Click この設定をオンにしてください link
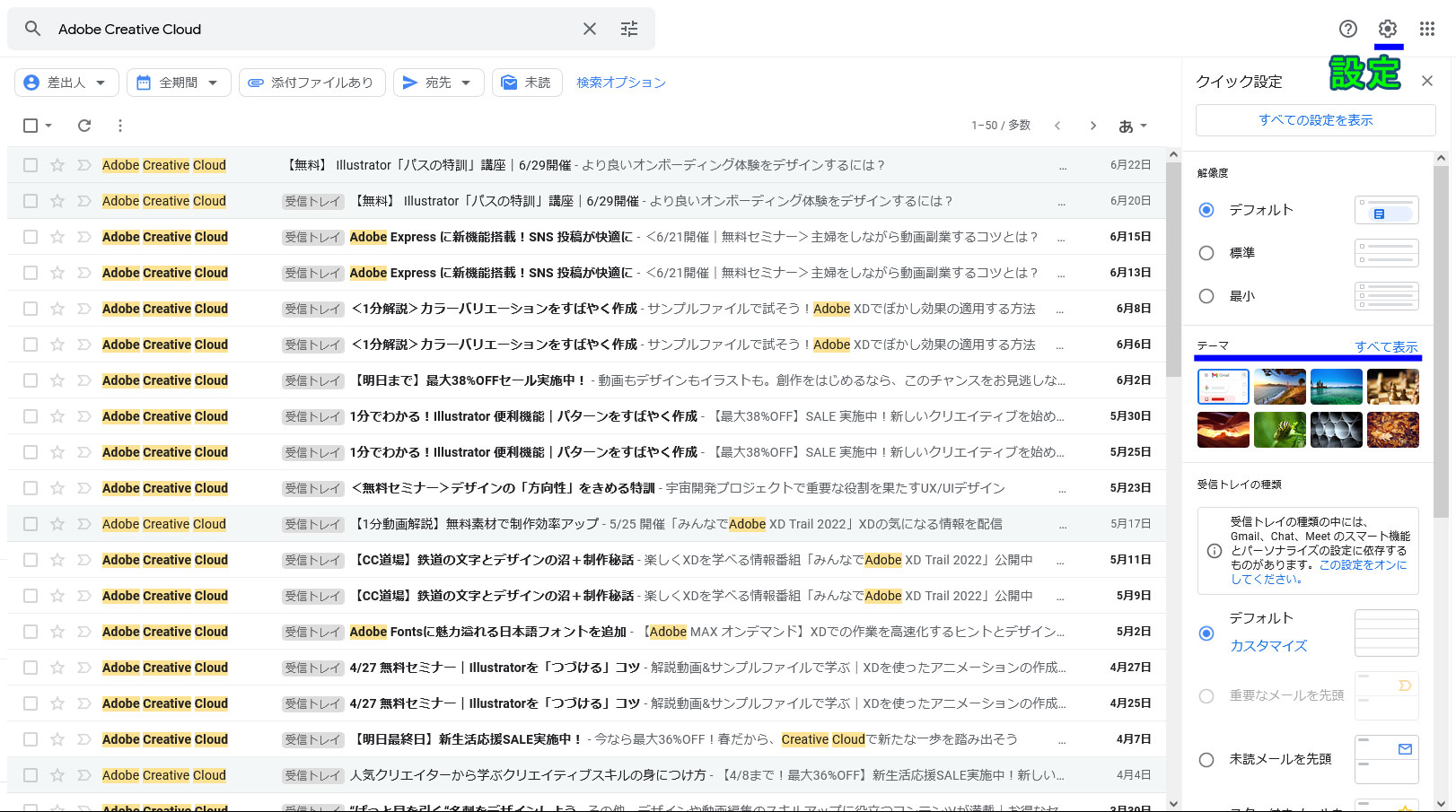Image resolution: width=1456 pixels, height=812 pixels. tap(1320, 572)
